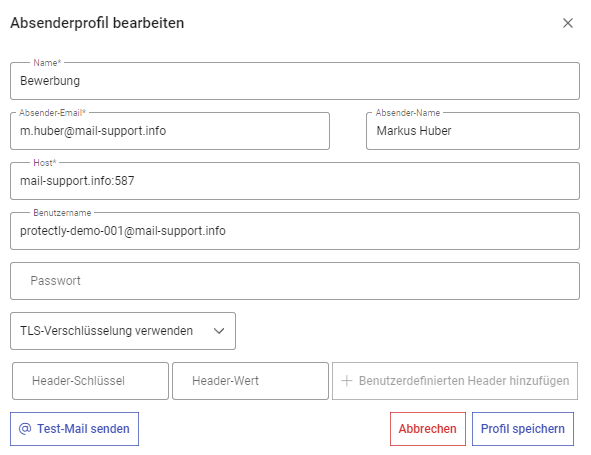Click the empty Passwort field

point(295,281)
